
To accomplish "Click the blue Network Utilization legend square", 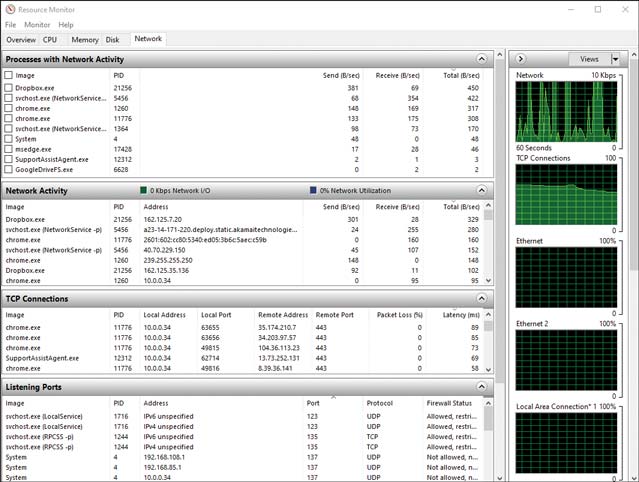I will 313,190.
